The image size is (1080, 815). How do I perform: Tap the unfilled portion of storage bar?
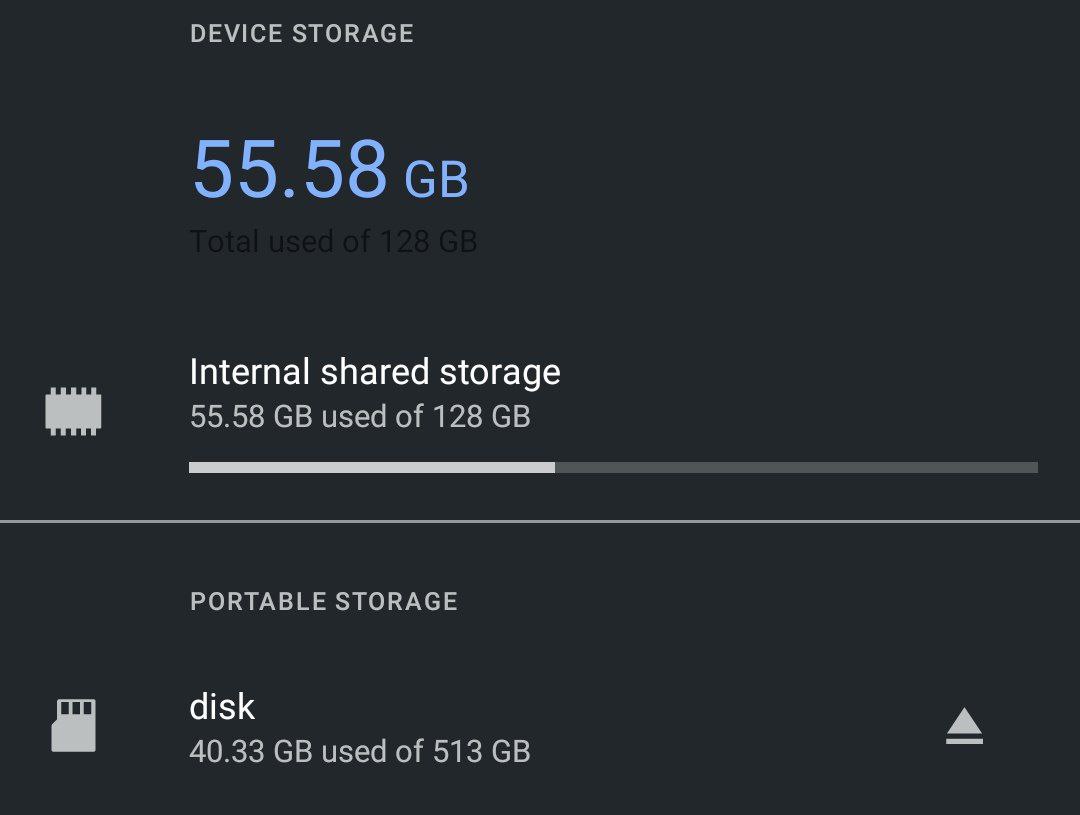(x=796, y=468)
